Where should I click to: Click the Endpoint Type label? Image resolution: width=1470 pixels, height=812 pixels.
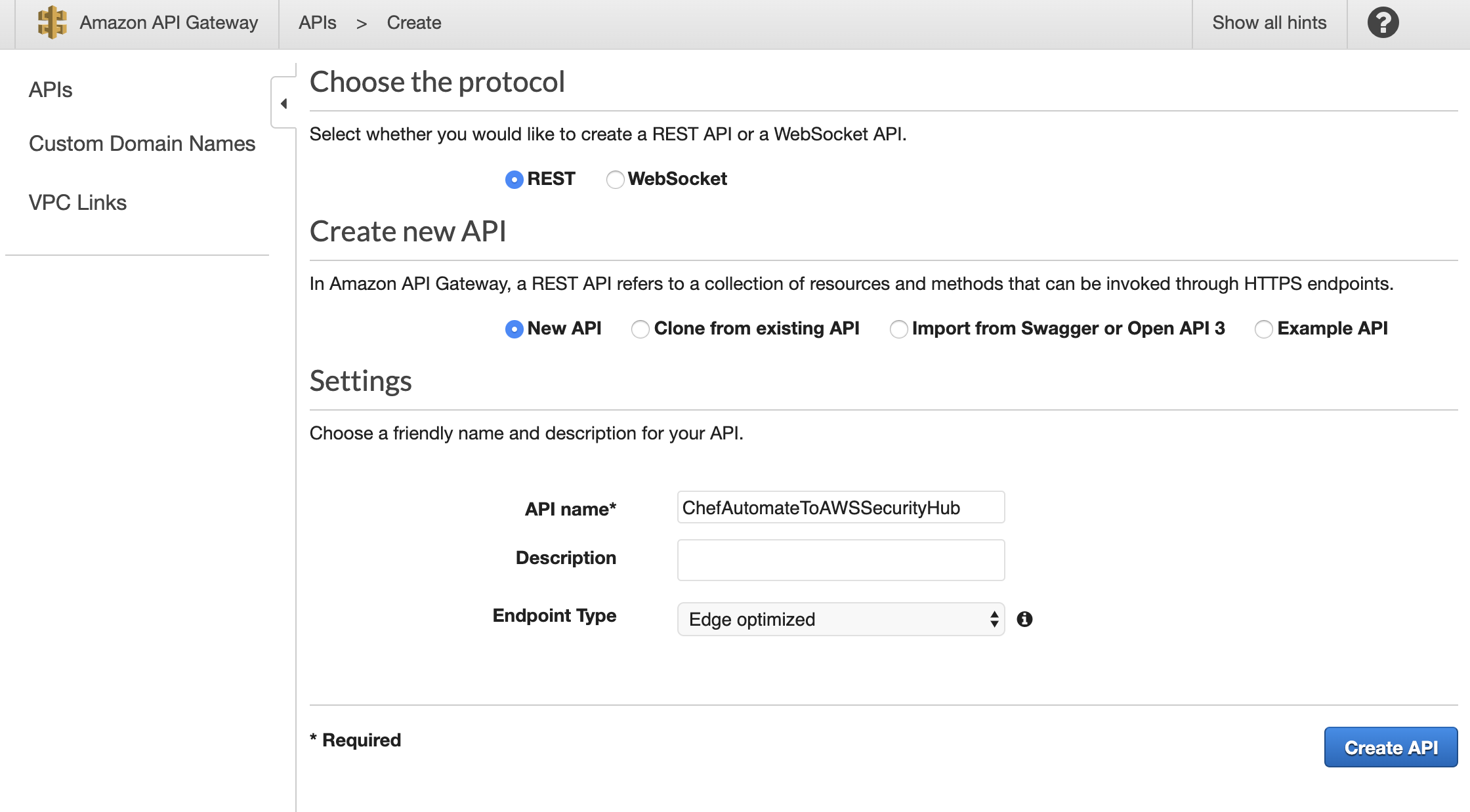click(555, 615)
